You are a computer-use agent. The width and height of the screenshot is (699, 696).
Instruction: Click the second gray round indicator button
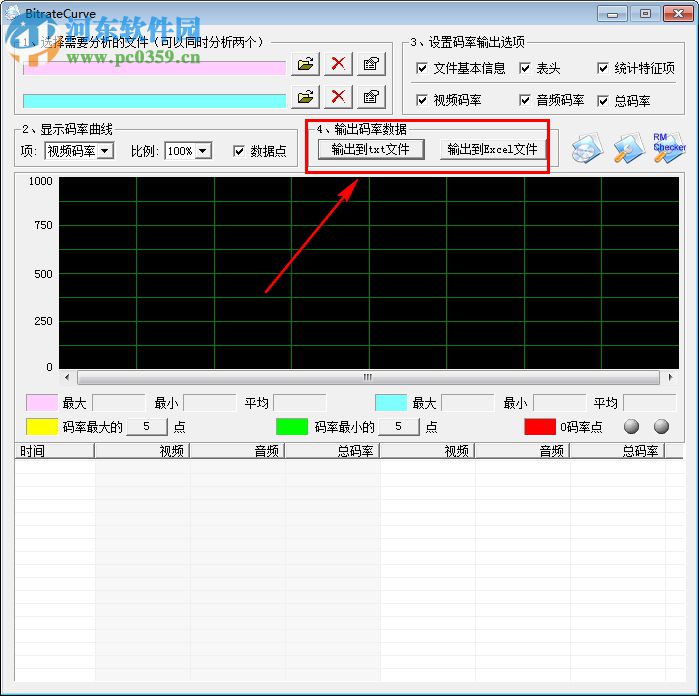point(661,426)
